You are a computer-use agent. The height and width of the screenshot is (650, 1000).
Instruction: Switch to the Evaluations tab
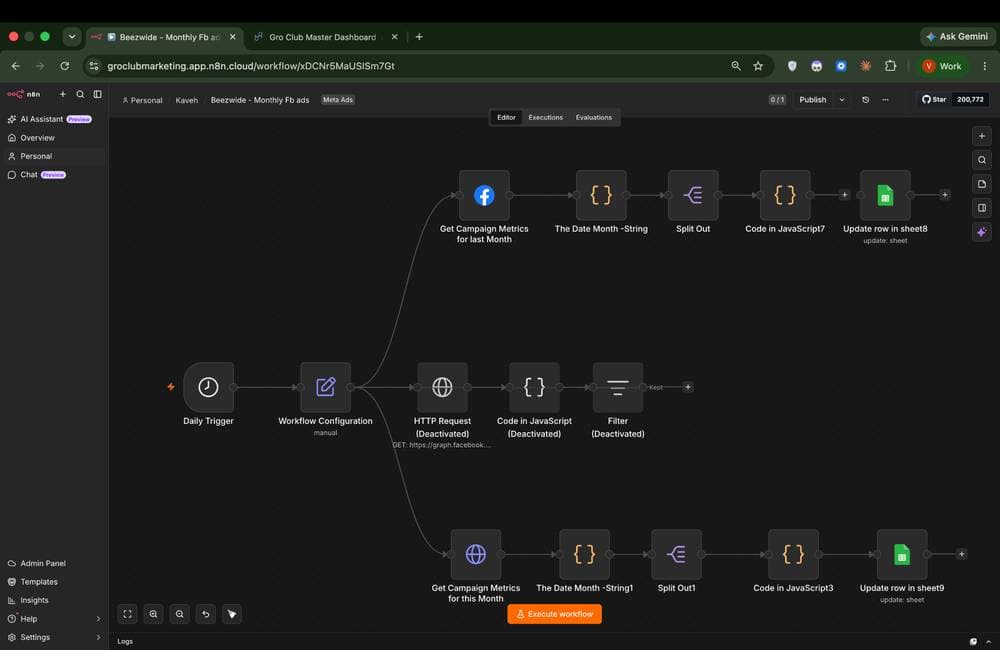594,117
